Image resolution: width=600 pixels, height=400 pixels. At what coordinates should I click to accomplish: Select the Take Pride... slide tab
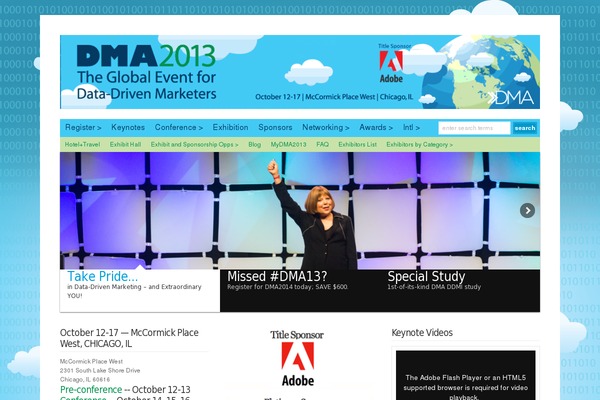(140, 291)
